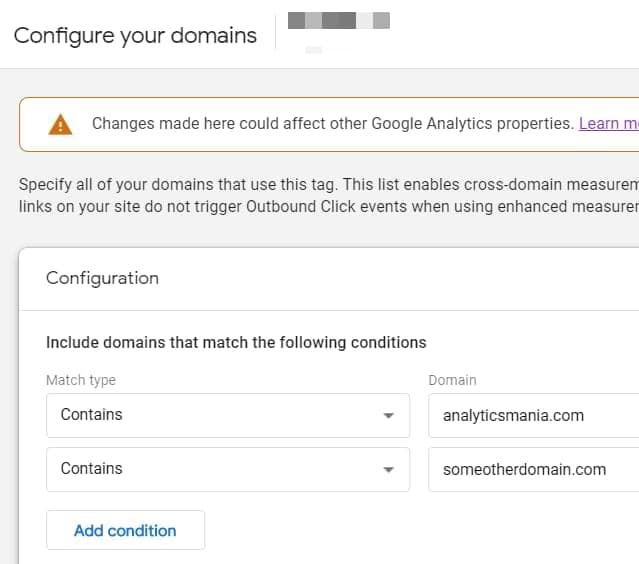Focus the someotherdomain.com domain field
This screenshot has height=564, width=639.
point(530,469)
